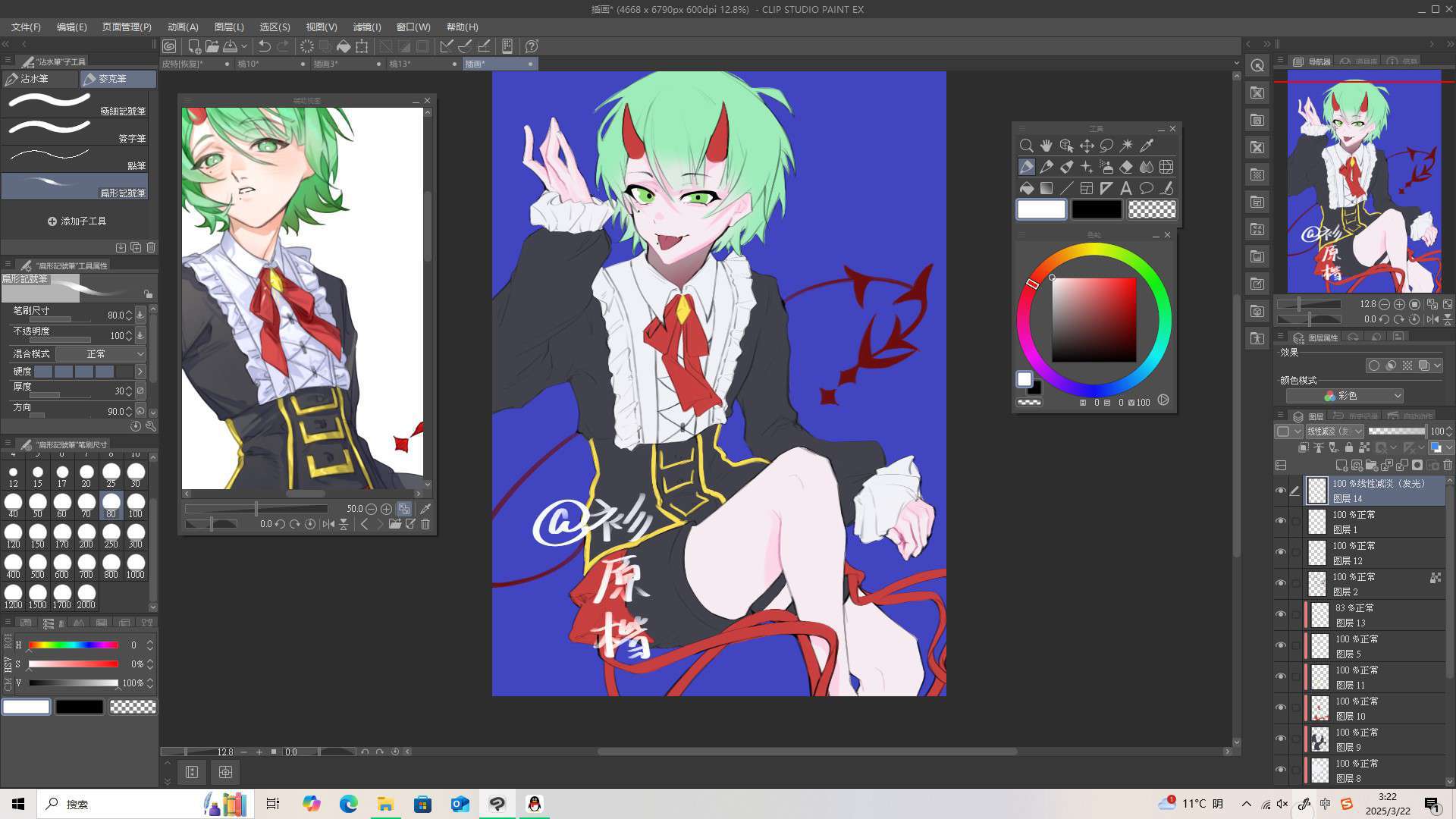Image resolution: width=1456 pixels, height=819 pixels.
Task: Click 添加子工具 button
Action: [77, 221]
